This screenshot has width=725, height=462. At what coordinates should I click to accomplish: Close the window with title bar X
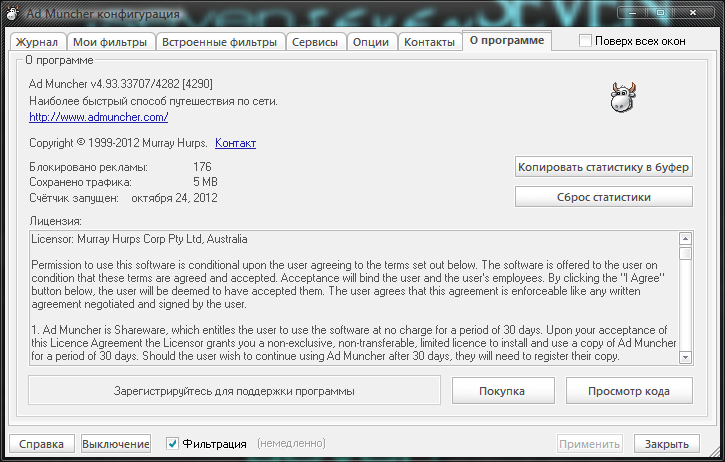tap(693, 12)
